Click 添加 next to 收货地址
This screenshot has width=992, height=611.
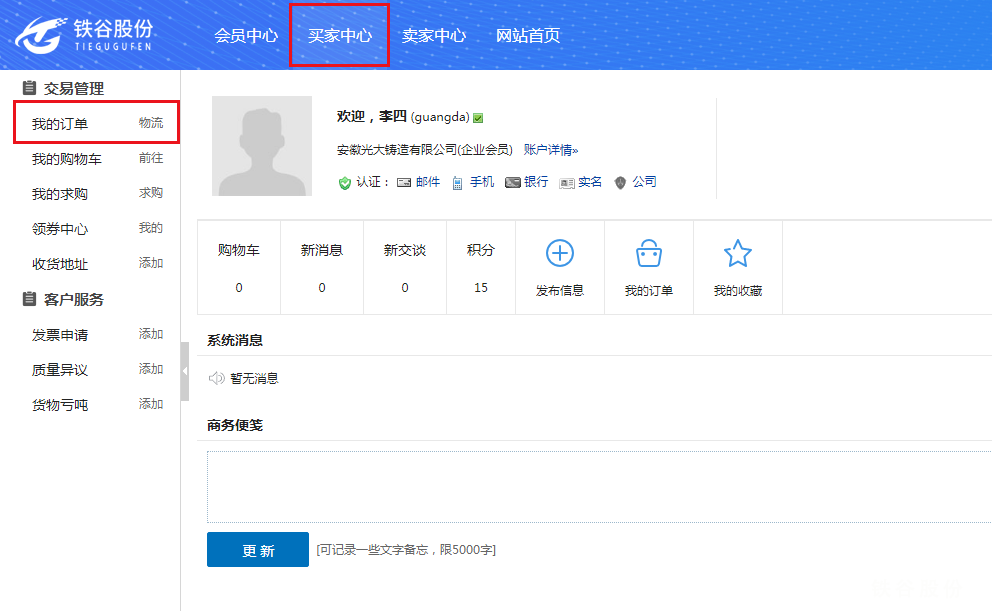[151, 264]
